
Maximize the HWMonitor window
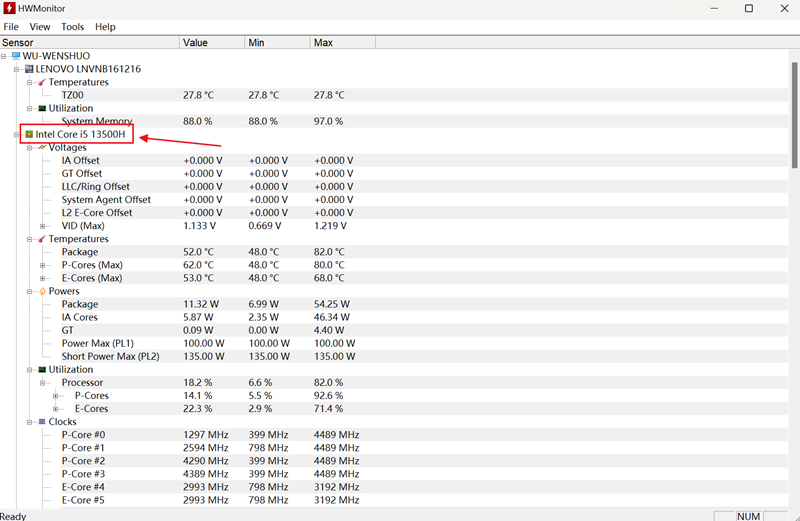point(749,8)
